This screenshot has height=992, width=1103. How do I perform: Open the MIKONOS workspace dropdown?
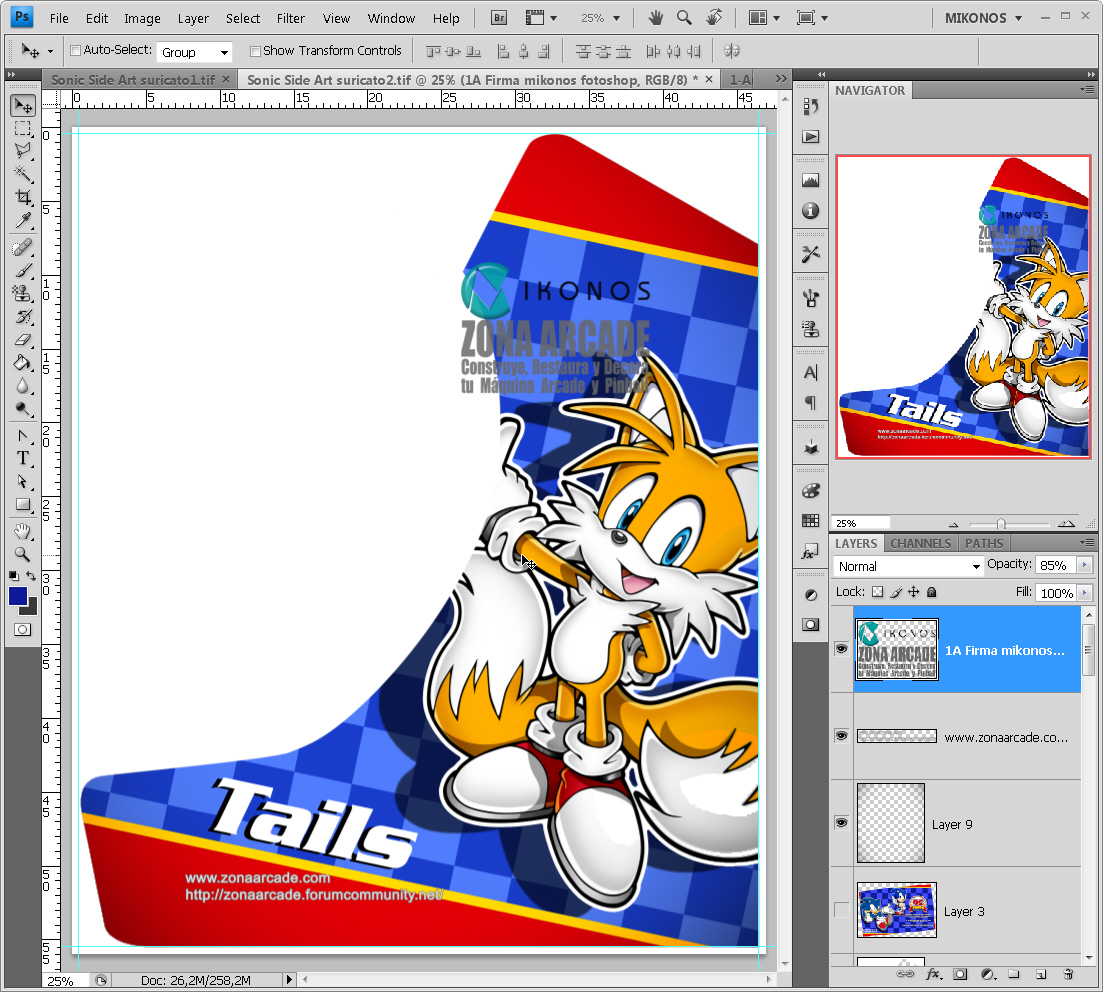[983, 18]
